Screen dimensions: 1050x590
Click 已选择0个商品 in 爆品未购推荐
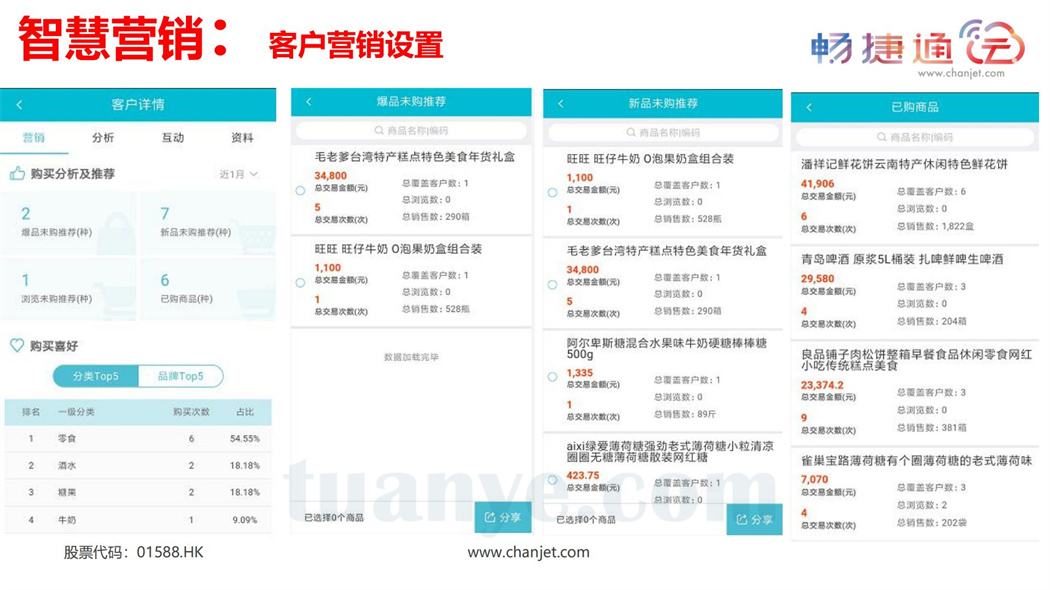click(334, 518)
